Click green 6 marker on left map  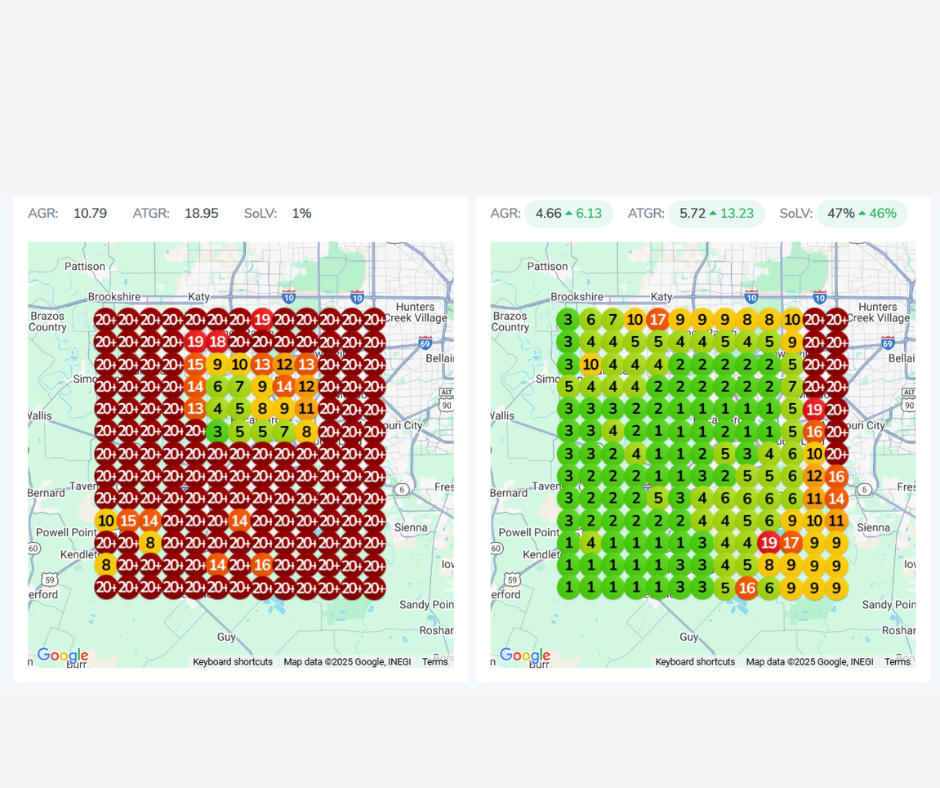pos(217,387)
